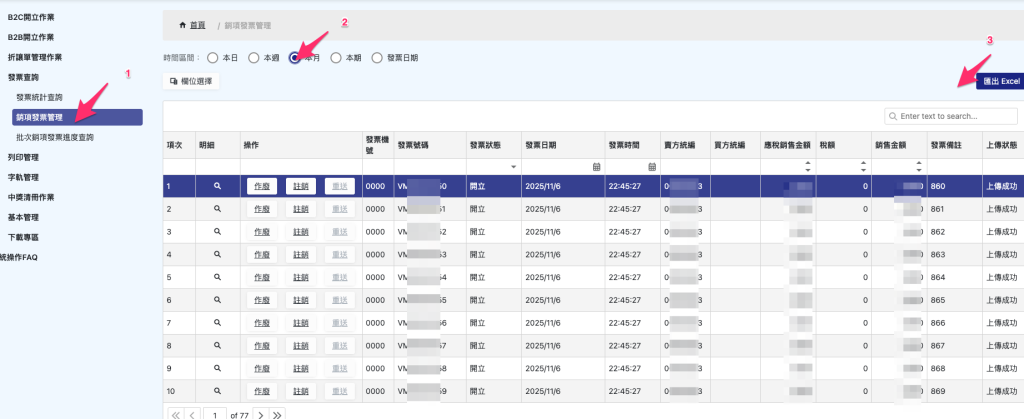Jump to the last page of results
Screen dimensions: 1024x419
point(277,413)
